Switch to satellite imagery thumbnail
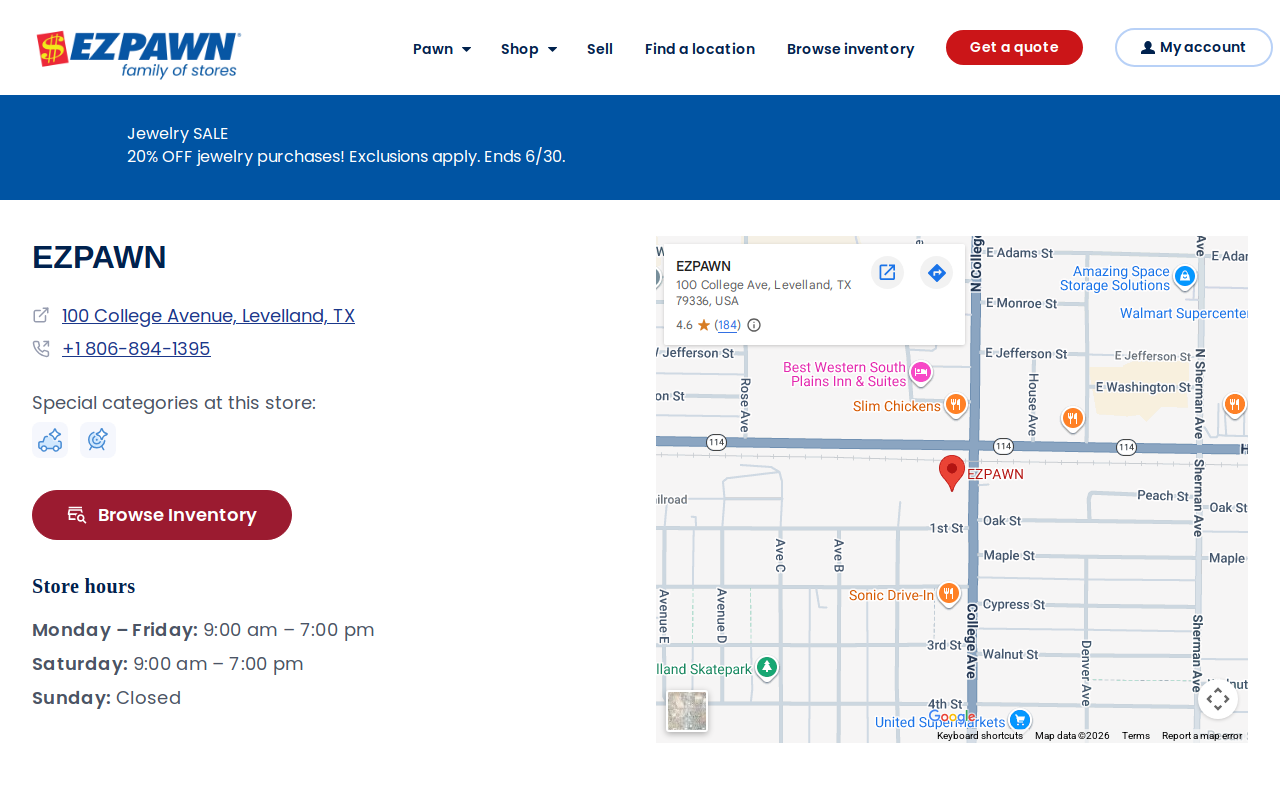Image resolution: width=1280 pixels, height=800 pixels. click(687, 711)
